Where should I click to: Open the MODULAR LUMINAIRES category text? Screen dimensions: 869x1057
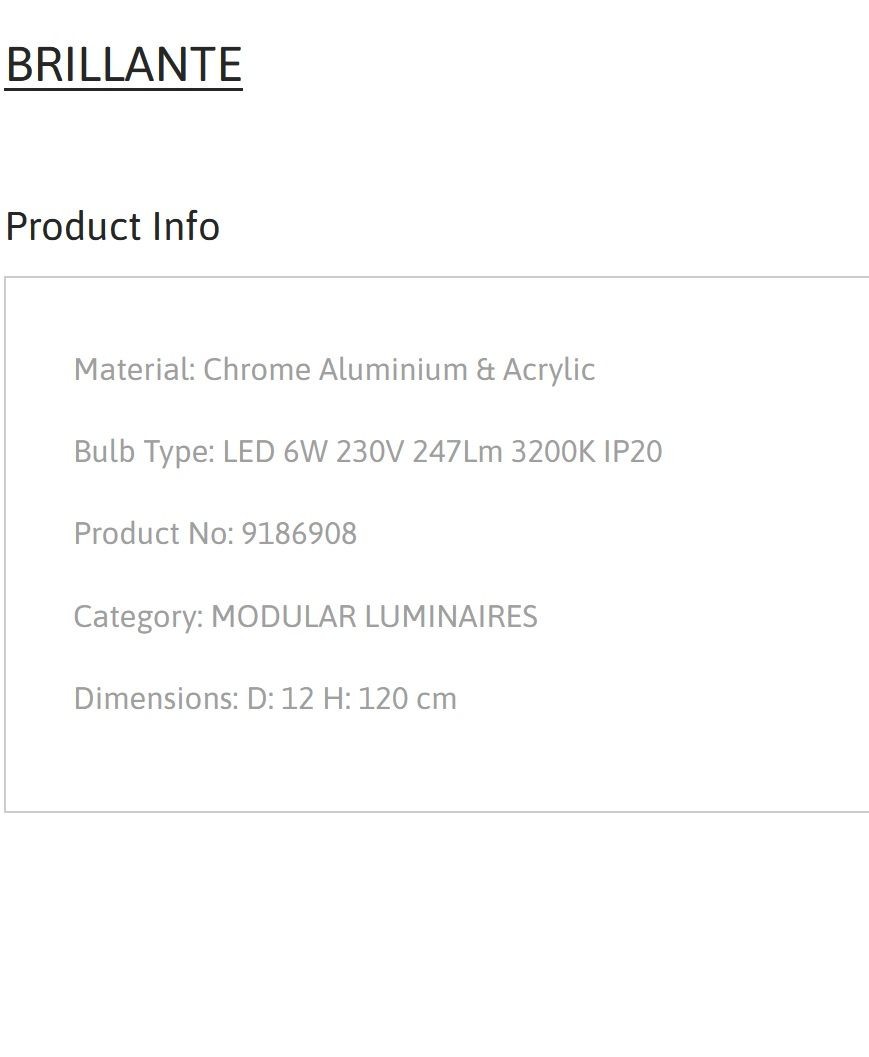click(x=374, y=617)
